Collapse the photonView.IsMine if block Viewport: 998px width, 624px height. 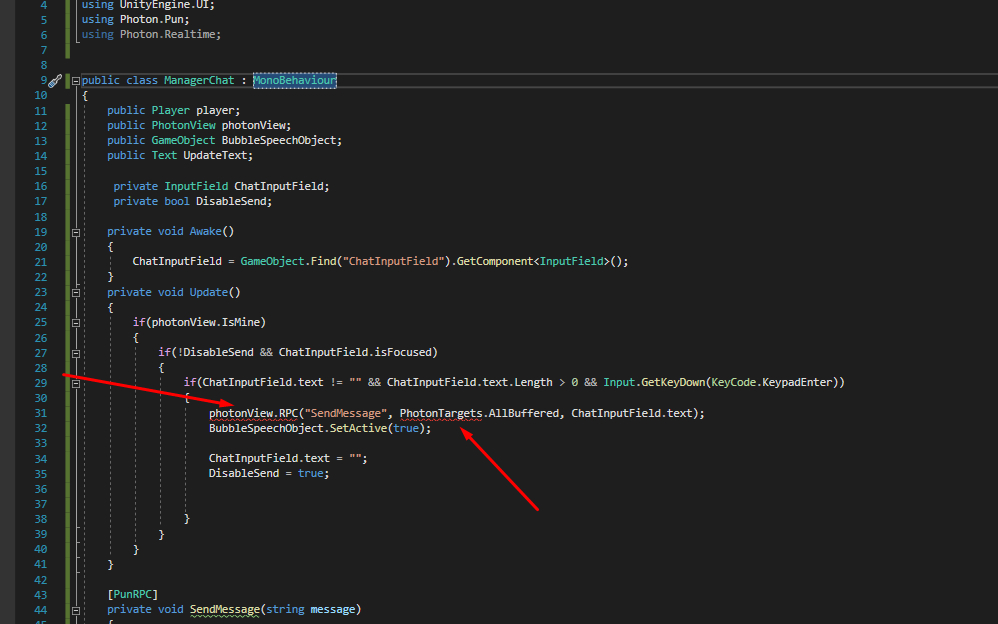tap(76, 323)
